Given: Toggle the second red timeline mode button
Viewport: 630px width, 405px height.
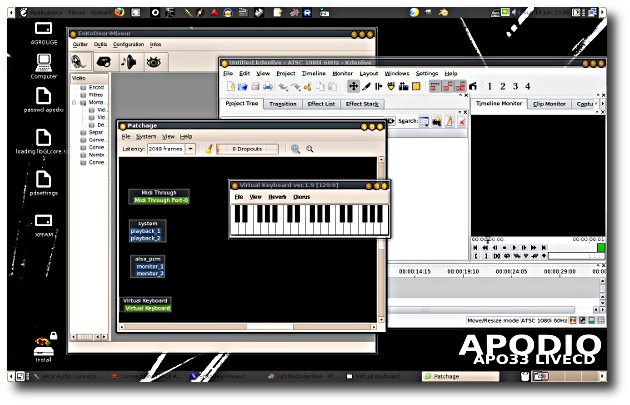Looking at the screenshot, I should coord(448,86).
